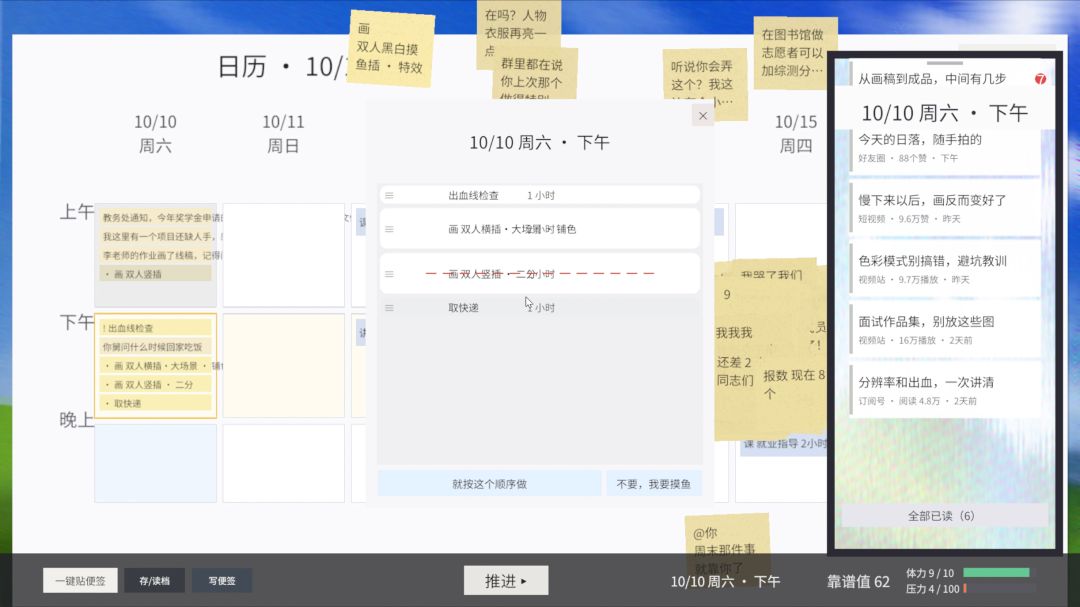Click the 压力 4/100 stress bar
The height and width of the screenshot is (607, 1080).
(x=999, y=588)
